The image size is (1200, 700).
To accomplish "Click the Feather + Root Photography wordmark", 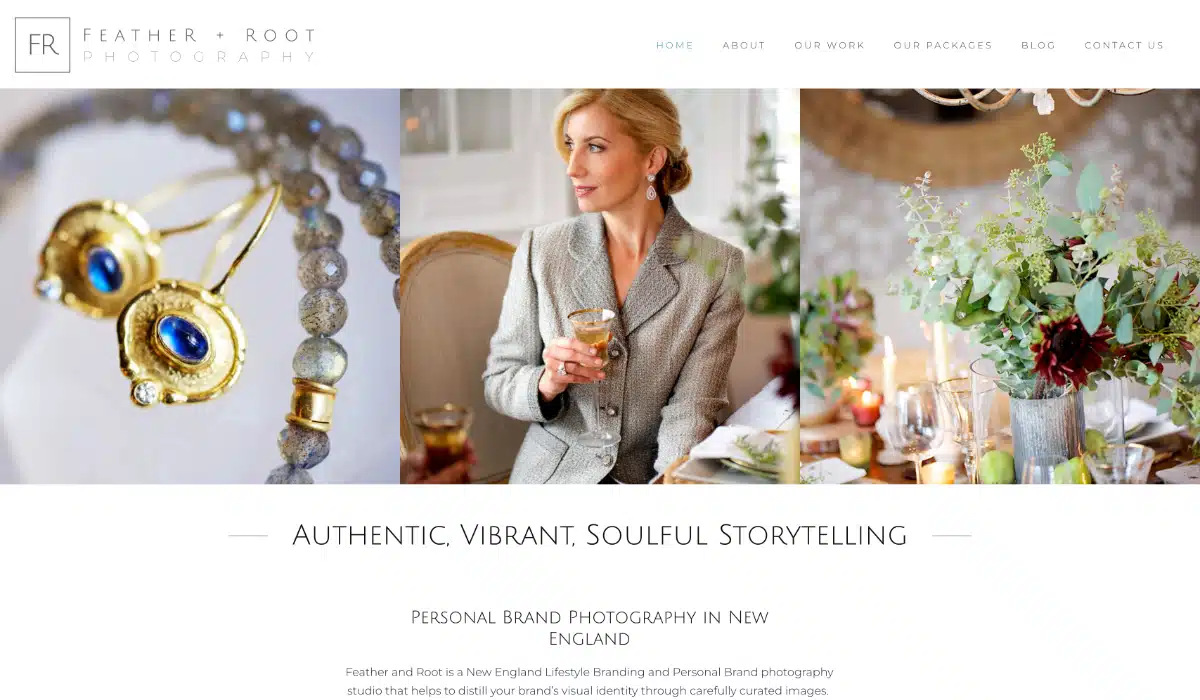I will coord(199,46).
